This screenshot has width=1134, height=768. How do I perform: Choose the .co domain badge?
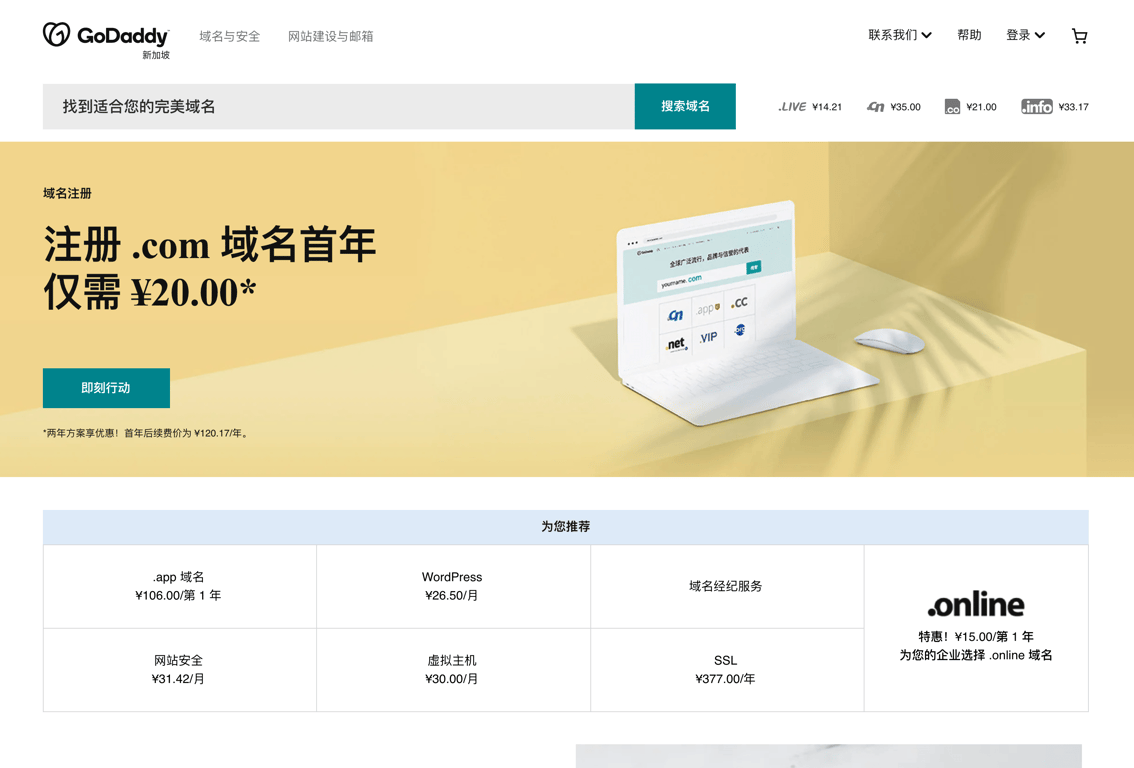click(952, 107)
